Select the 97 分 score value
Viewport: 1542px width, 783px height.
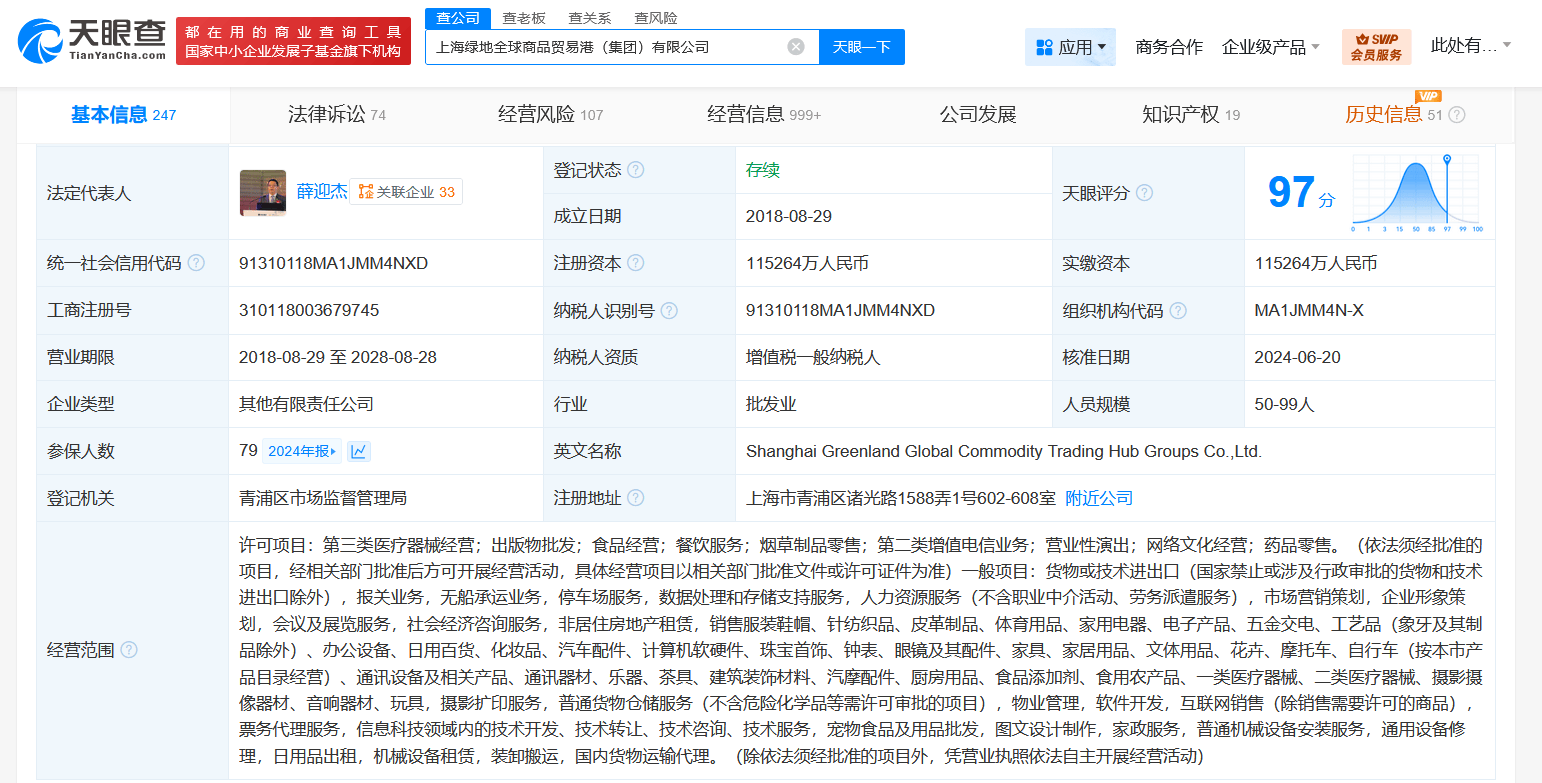pos(1300,193)
